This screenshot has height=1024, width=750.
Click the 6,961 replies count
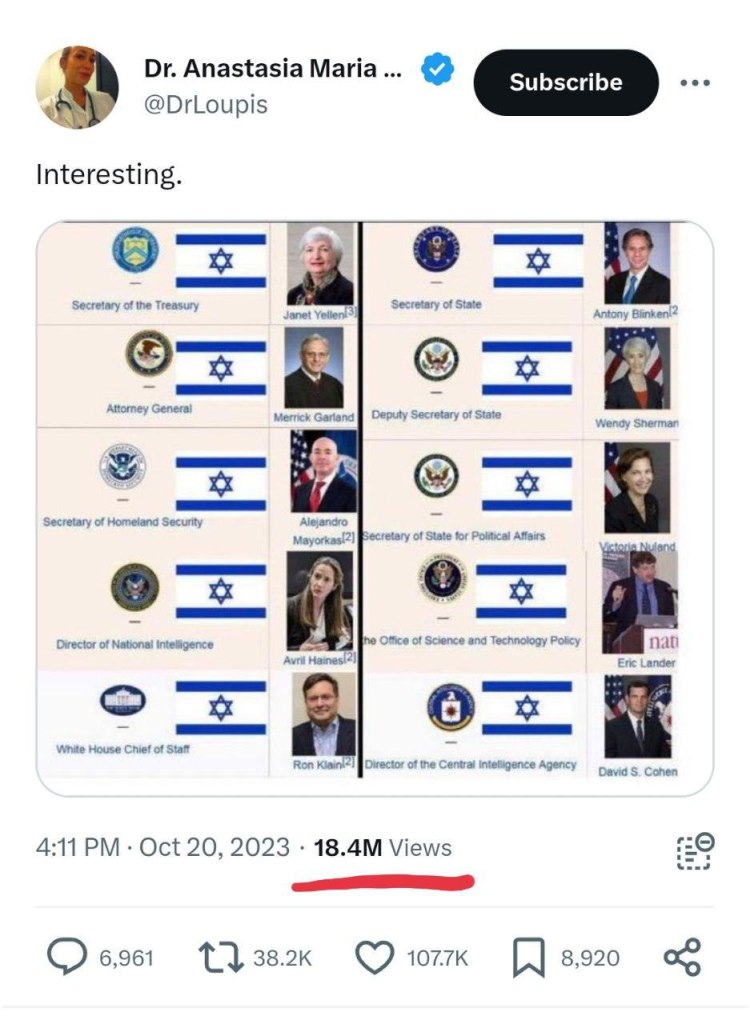[126, 958]
